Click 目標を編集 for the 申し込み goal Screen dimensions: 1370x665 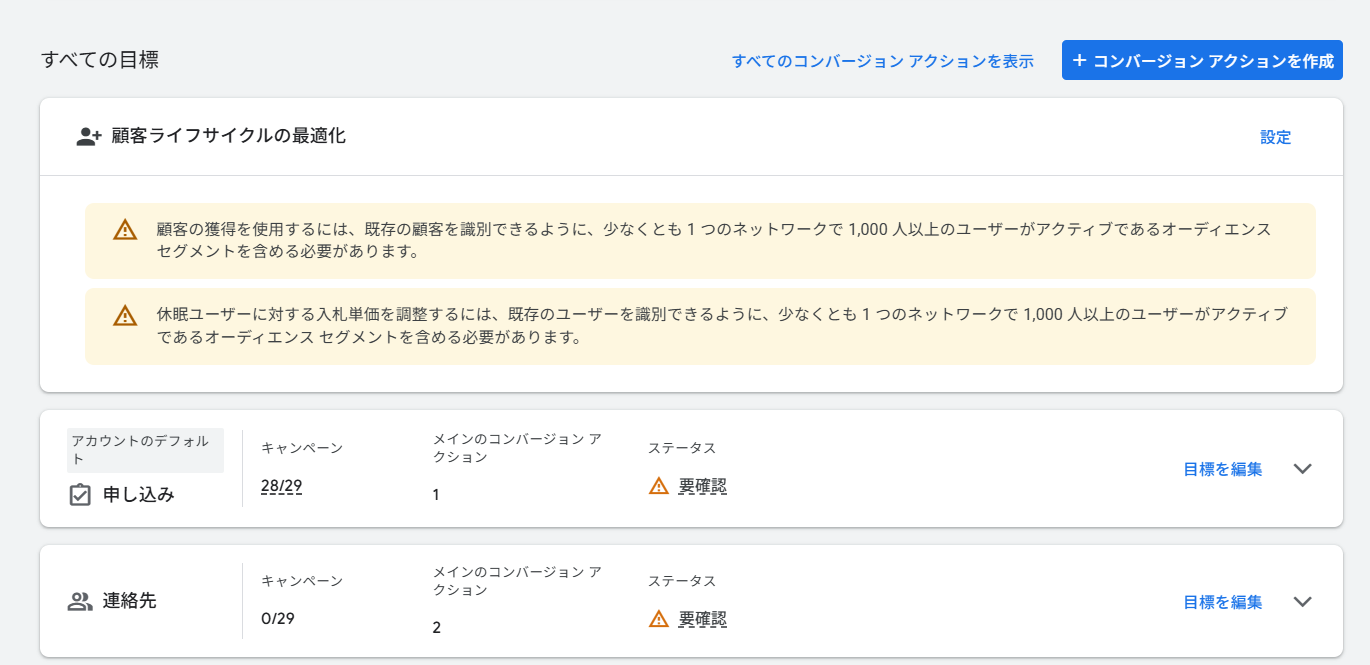[x=1222, y=469]
